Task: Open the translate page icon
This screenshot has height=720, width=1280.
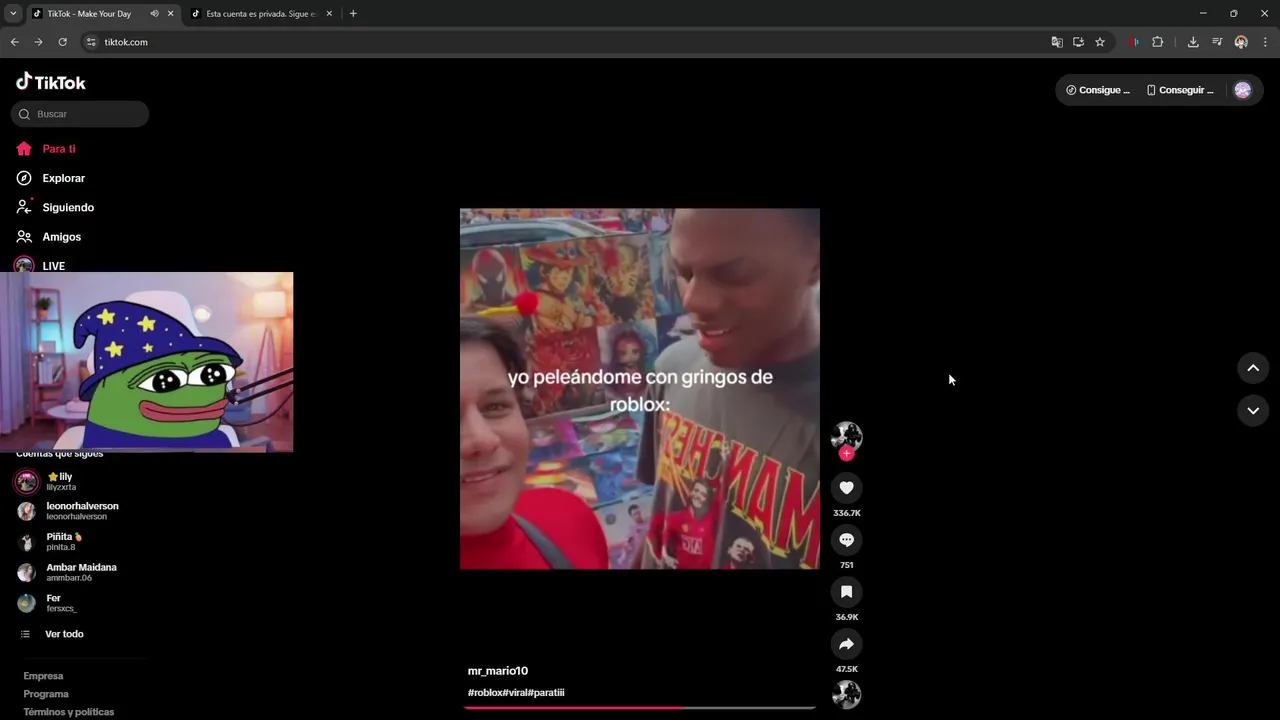Action: point(1057,42)
